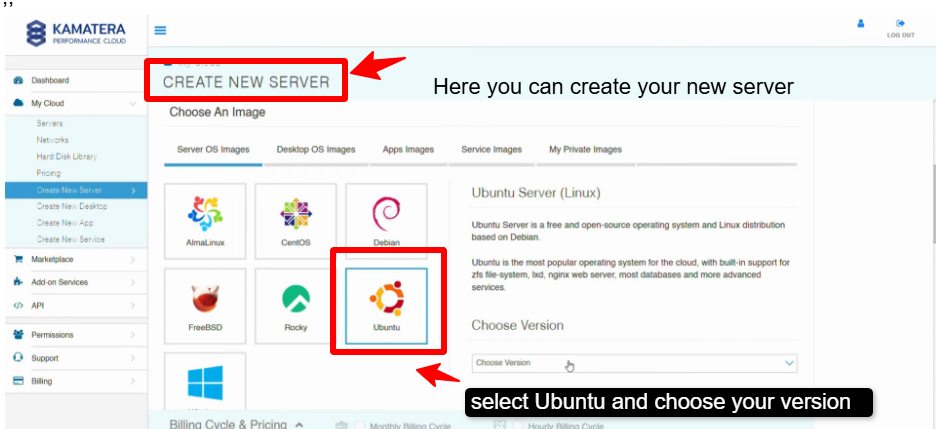
Task: Select the AlmaLinux image tile
Action: tap(204, 222)
